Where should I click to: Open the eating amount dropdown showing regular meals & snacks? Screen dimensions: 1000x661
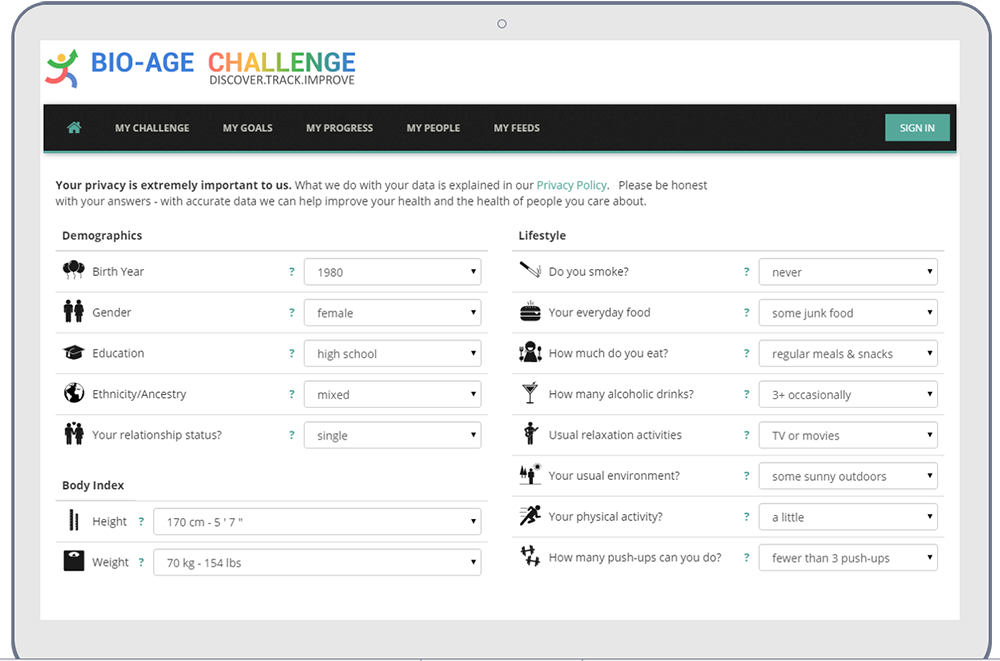click(848, 353)
